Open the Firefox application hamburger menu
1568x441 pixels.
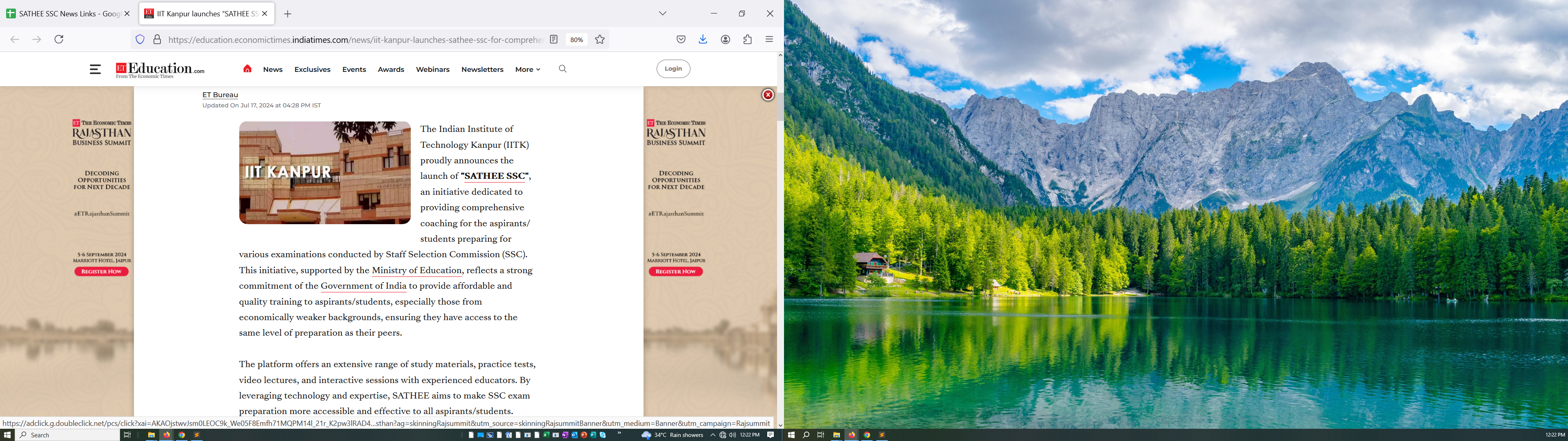coord(769,40)
